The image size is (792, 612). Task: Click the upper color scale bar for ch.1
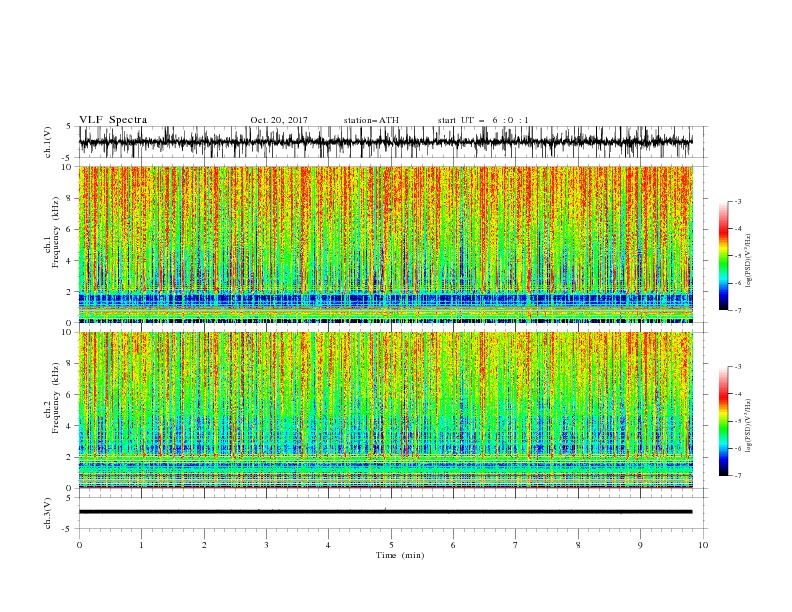(x=723, y=255)
